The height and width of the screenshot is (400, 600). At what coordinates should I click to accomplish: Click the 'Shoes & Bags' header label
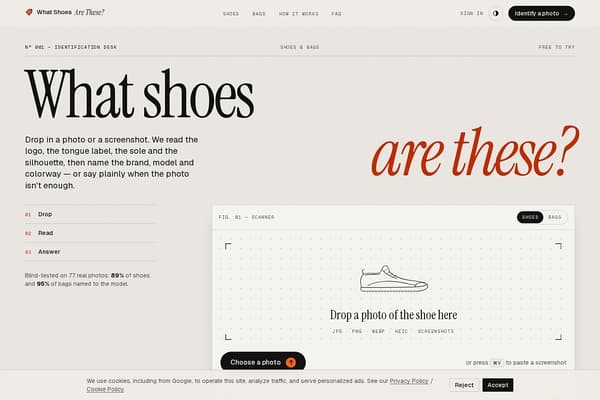pos(300,47)
